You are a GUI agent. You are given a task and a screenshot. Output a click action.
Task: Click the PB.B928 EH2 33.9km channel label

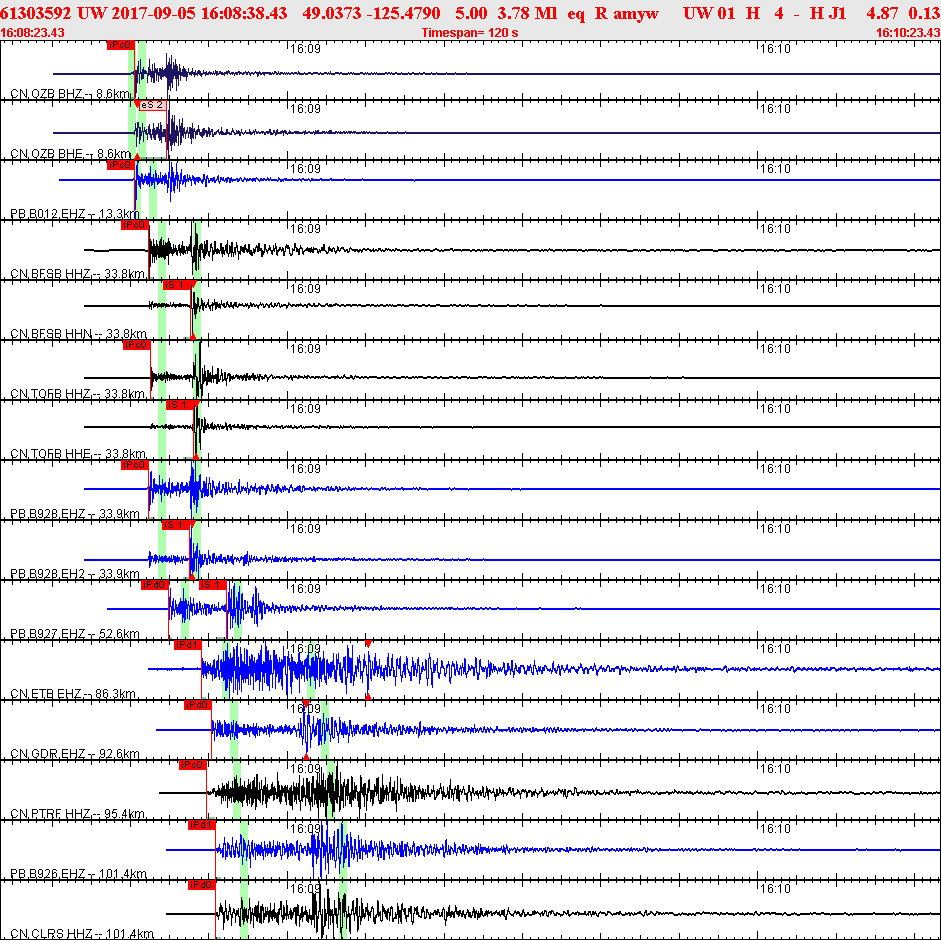click(x=75, y=574)
